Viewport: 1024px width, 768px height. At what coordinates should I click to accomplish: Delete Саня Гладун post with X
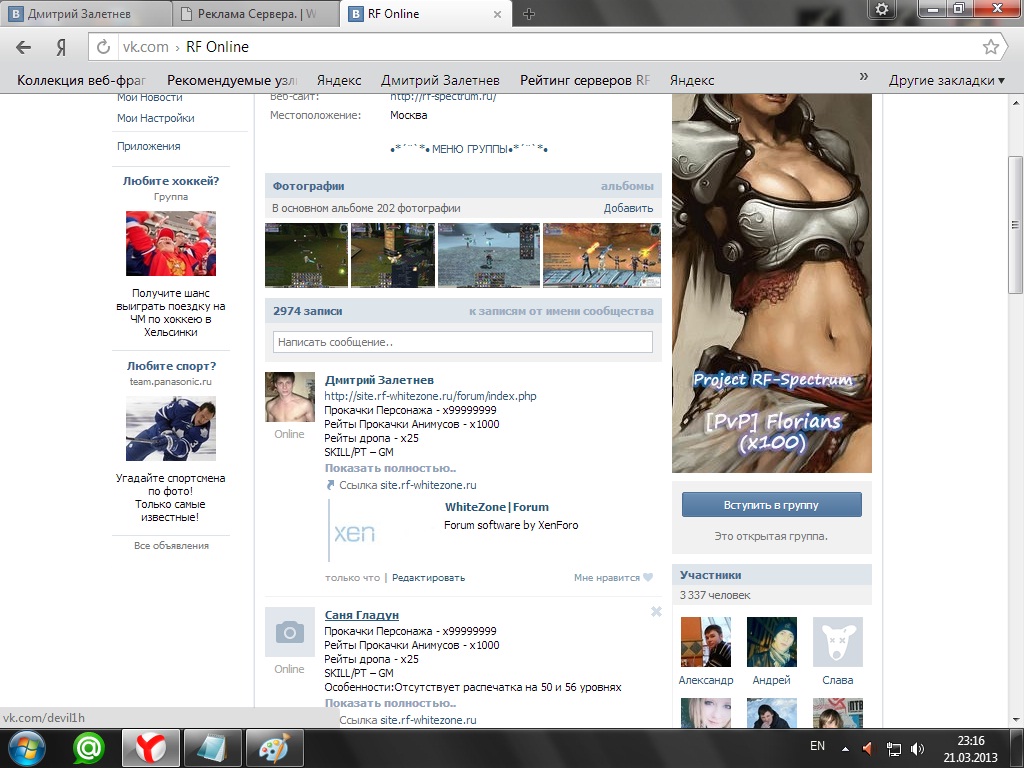click(656, 611)
